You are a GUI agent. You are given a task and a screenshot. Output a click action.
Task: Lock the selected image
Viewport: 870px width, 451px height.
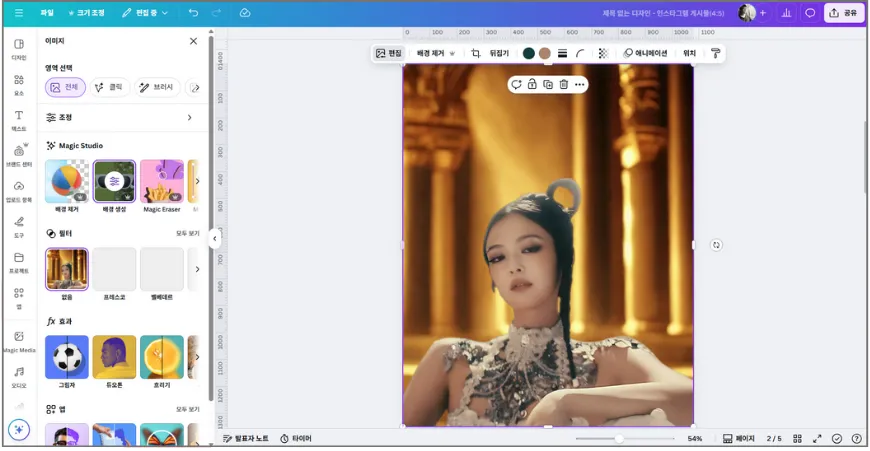[532, 84]
